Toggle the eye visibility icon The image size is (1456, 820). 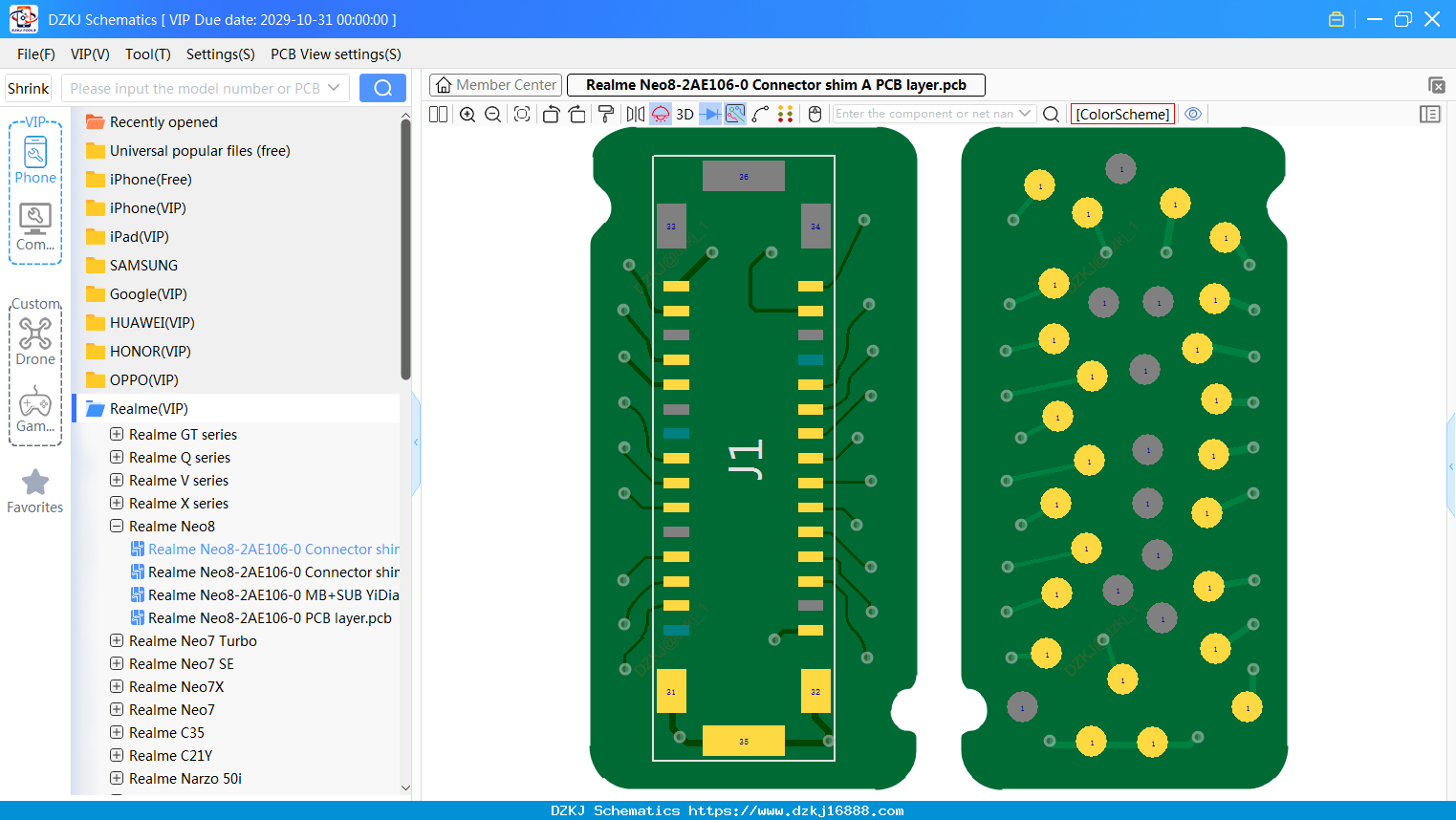1193,114
